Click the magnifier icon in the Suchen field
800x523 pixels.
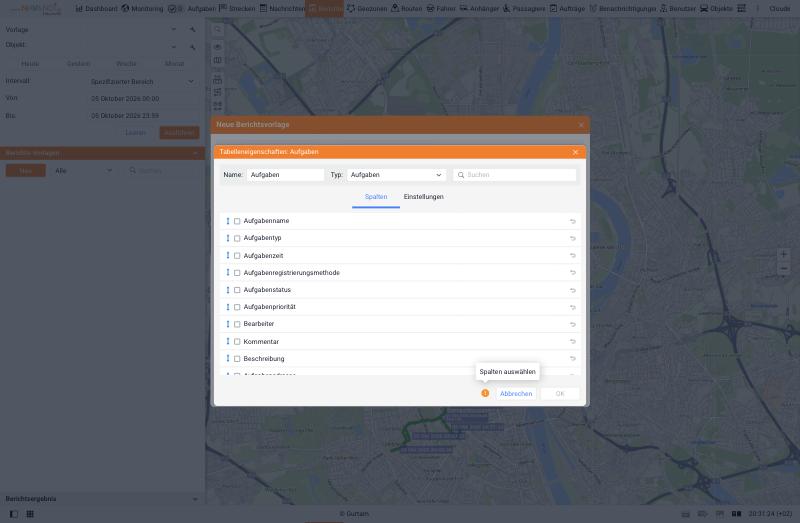pos(461,175)
